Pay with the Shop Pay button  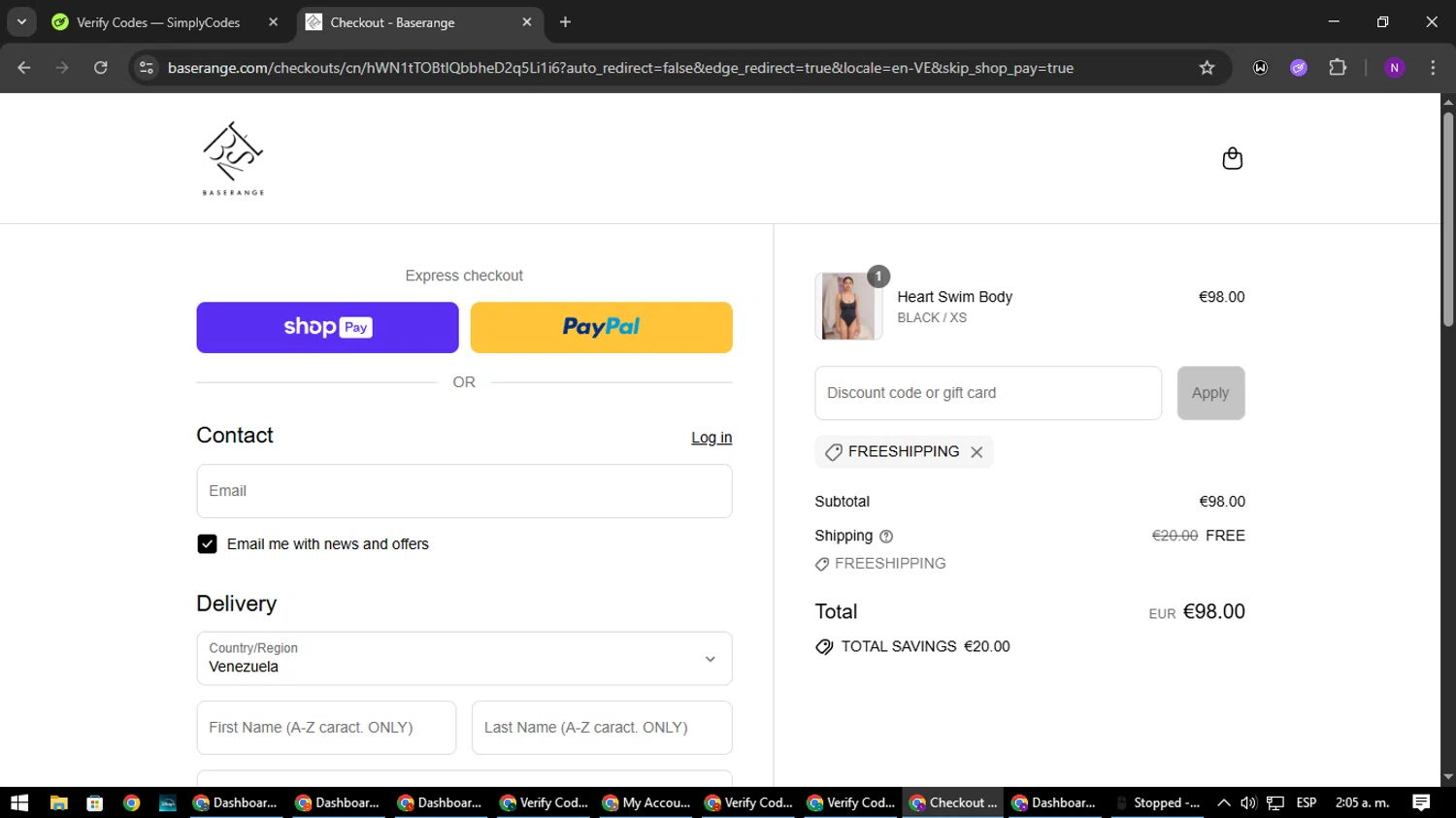(x=327, y=327)
